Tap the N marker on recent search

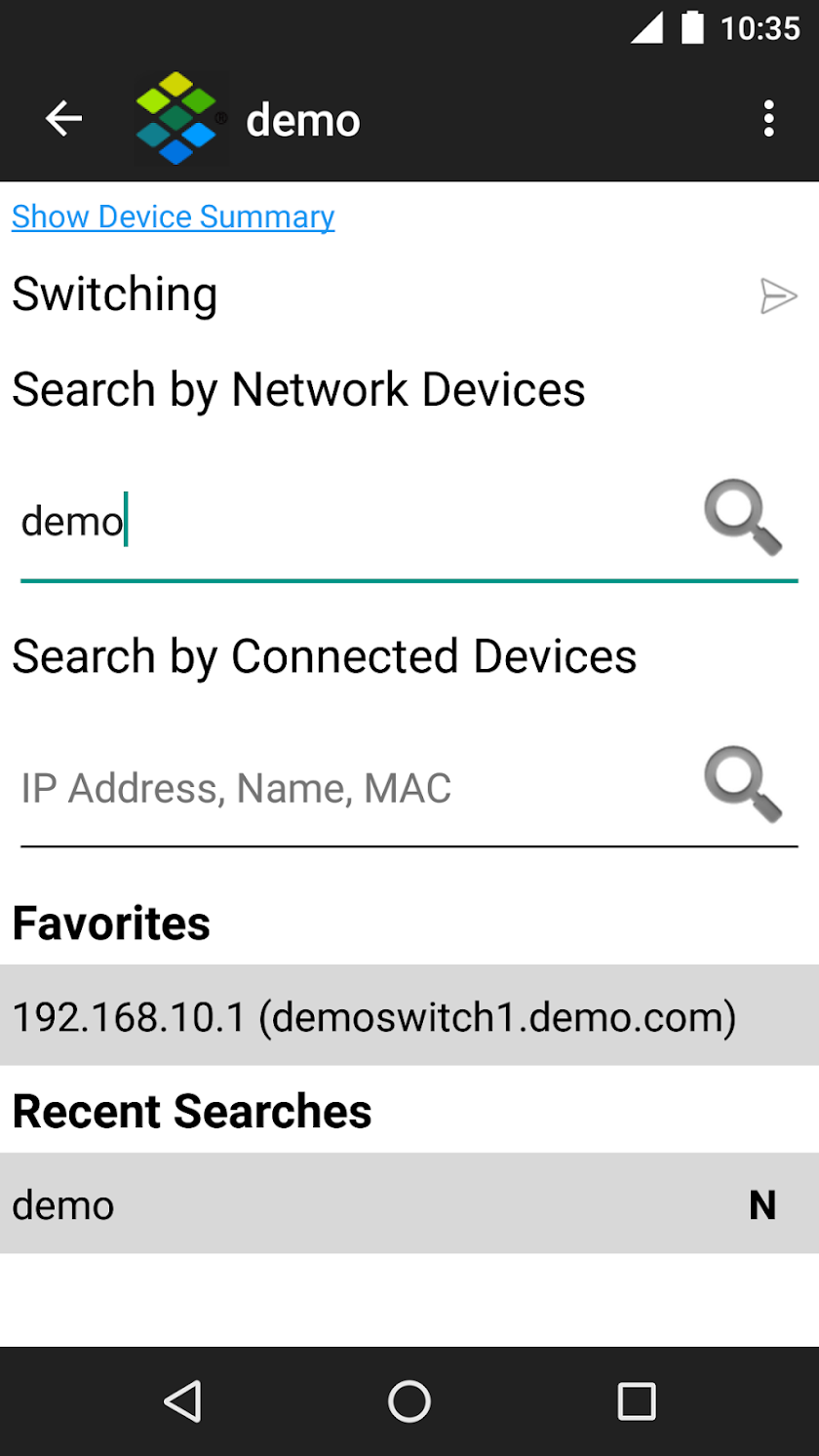tap(762, 1206)
